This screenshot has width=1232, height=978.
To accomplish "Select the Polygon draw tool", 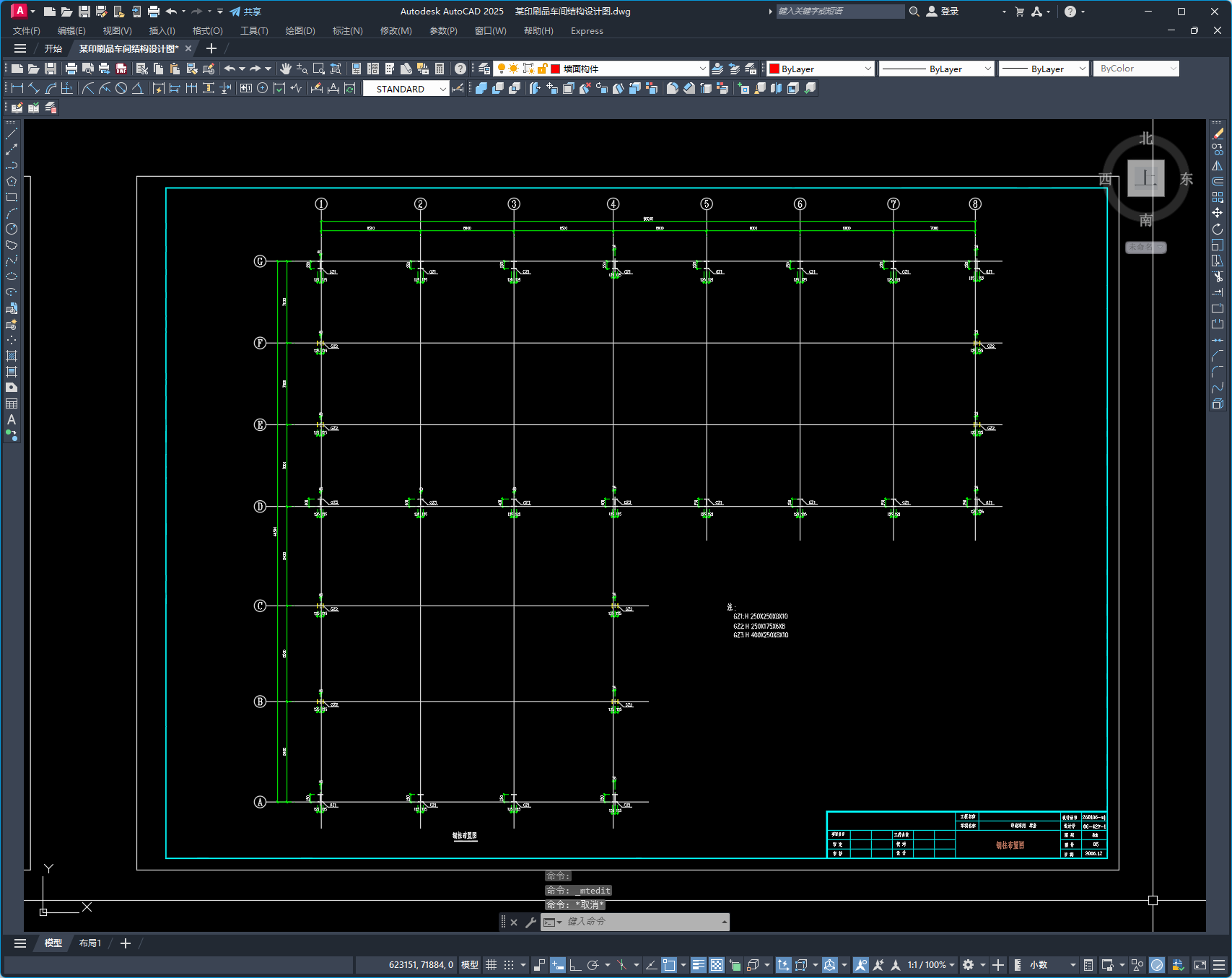I will click(12, 181).
